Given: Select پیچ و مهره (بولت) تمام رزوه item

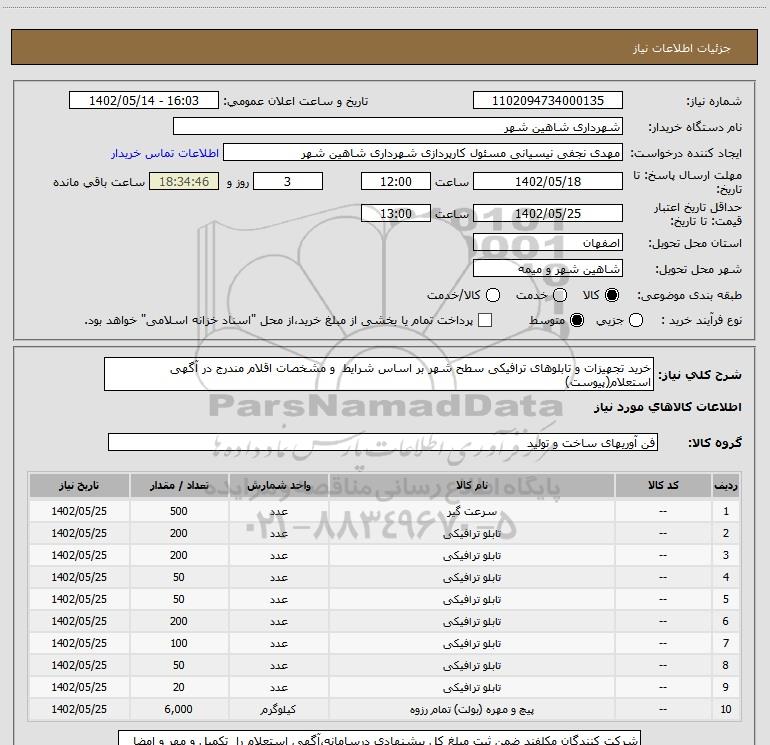Looking at the screenshot, I should [472, 710].
